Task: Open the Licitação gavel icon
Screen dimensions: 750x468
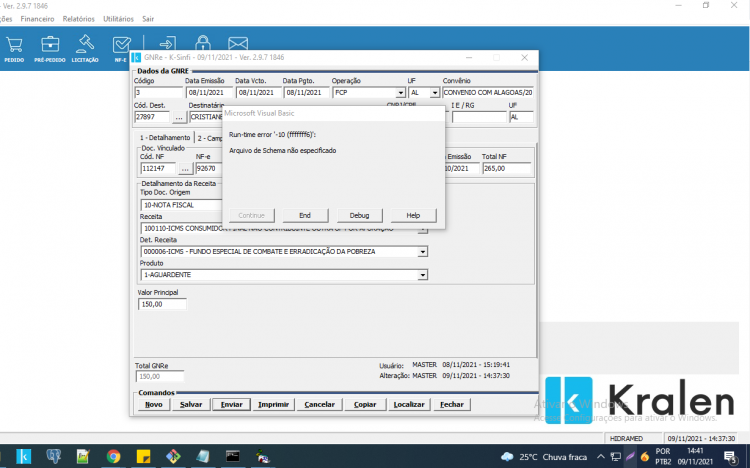Action: point(85,49)
